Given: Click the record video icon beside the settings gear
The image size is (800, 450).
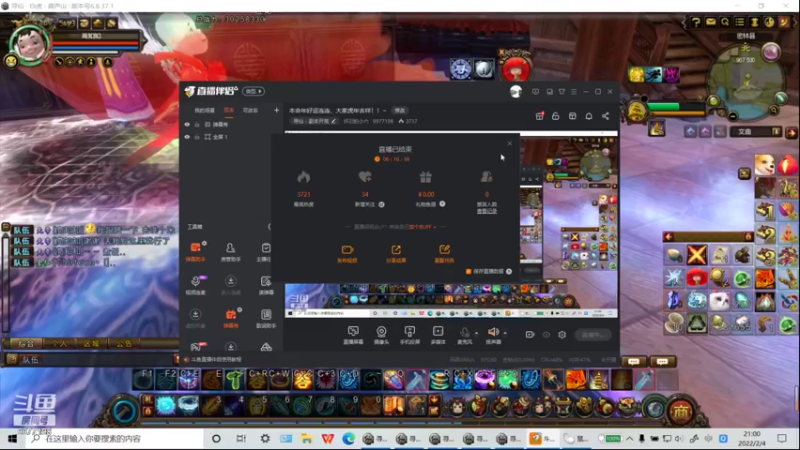Looking at the screenshot, I should [x=530, y=335].
